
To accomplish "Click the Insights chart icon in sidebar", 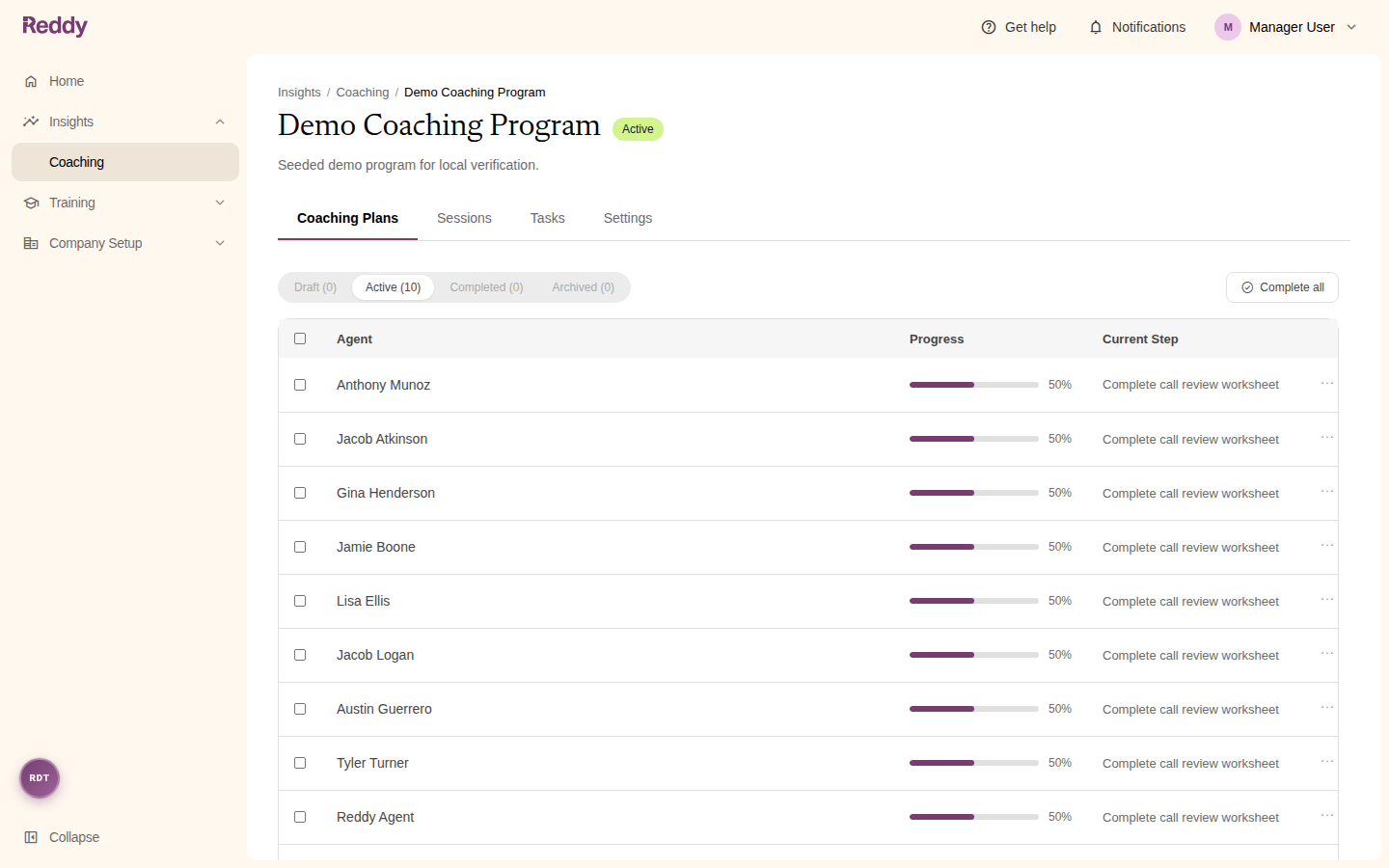I will click(31, 122).
